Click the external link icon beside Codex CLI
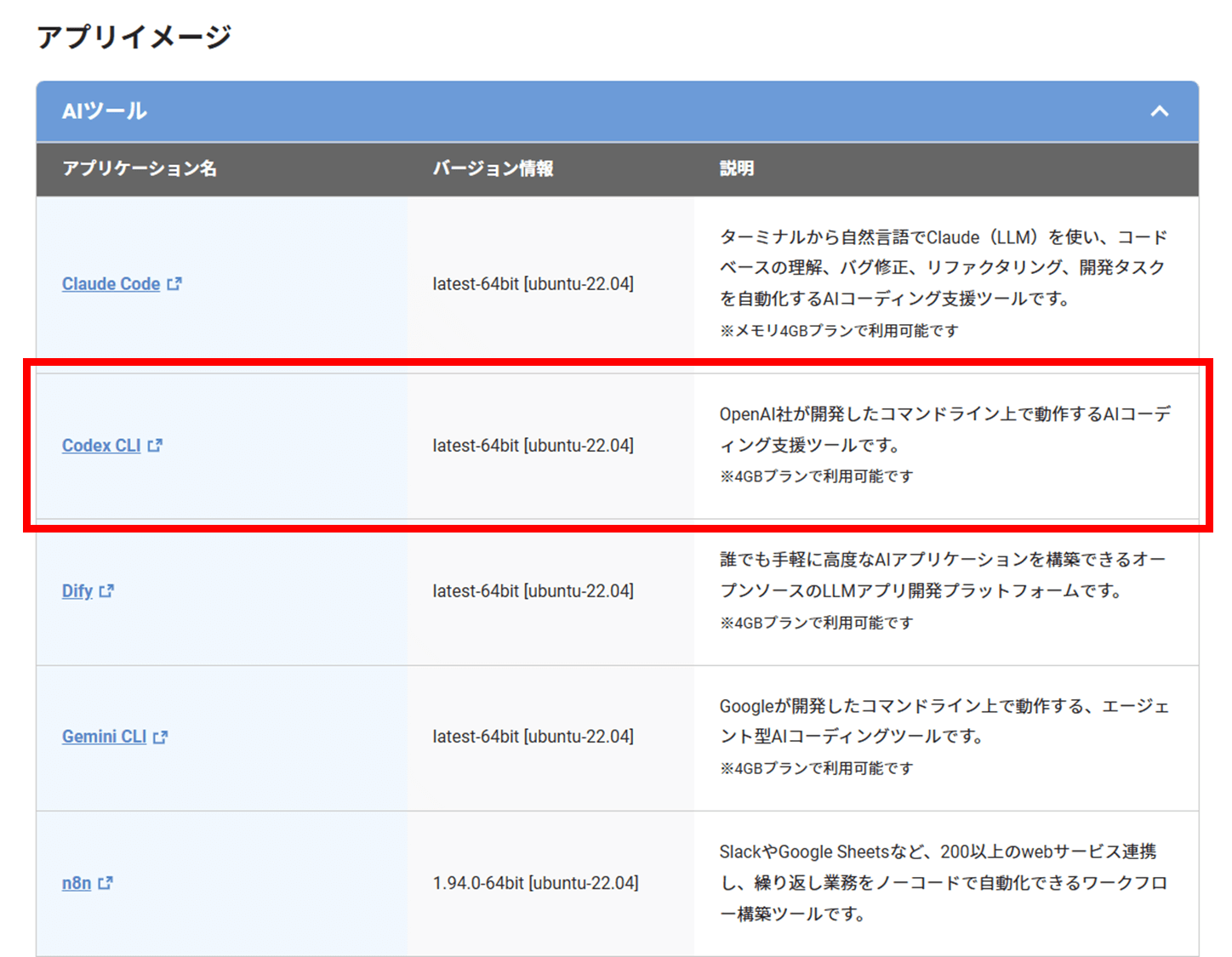Viewport: 1232px width, 957px height. (155, 446)
